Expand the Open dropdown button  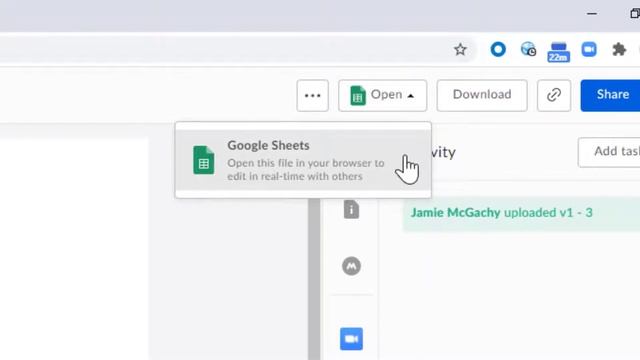coord(382,96)
